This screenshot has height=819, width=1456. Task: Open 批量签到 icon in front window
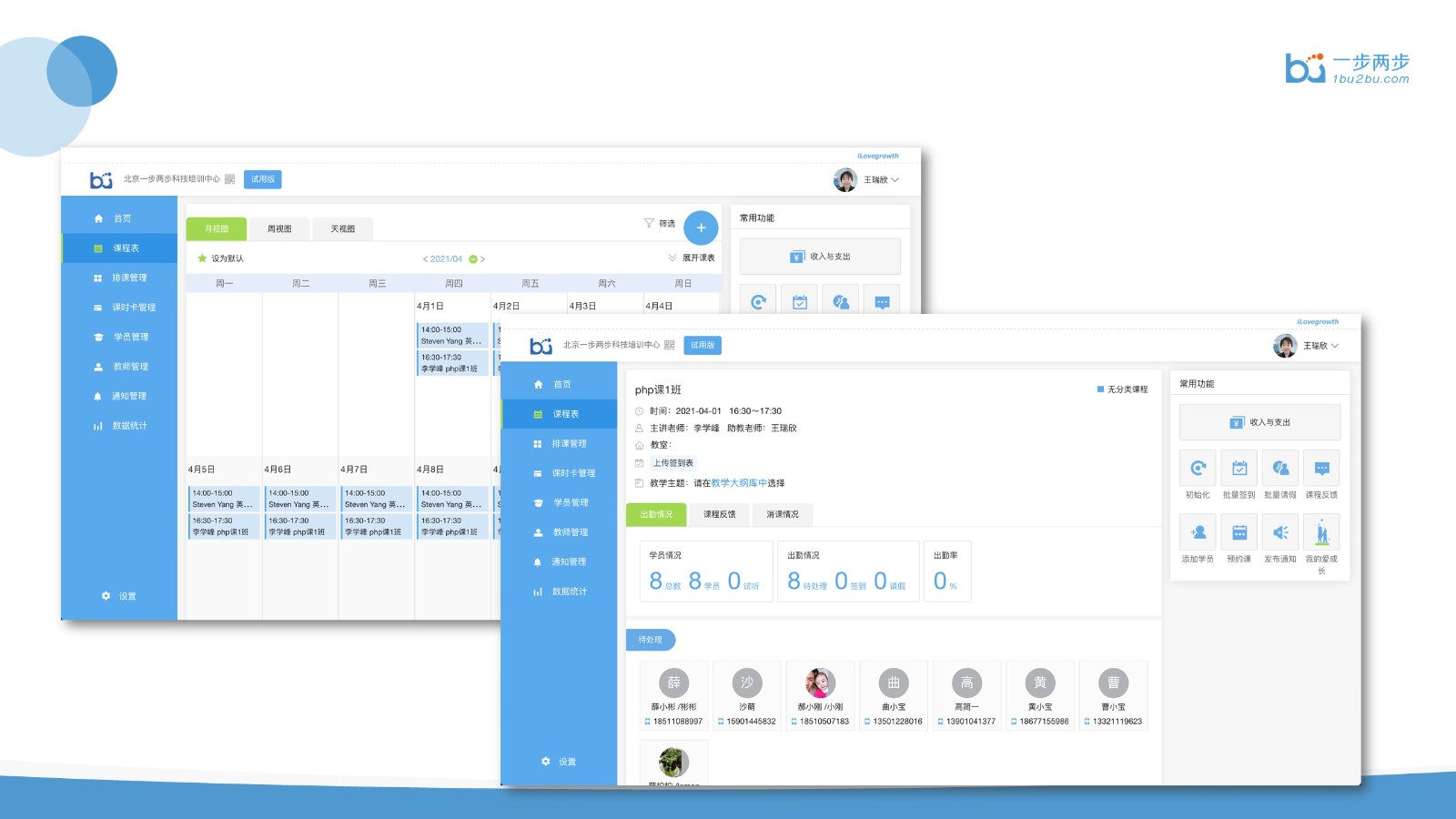(x=1239, y=468)
